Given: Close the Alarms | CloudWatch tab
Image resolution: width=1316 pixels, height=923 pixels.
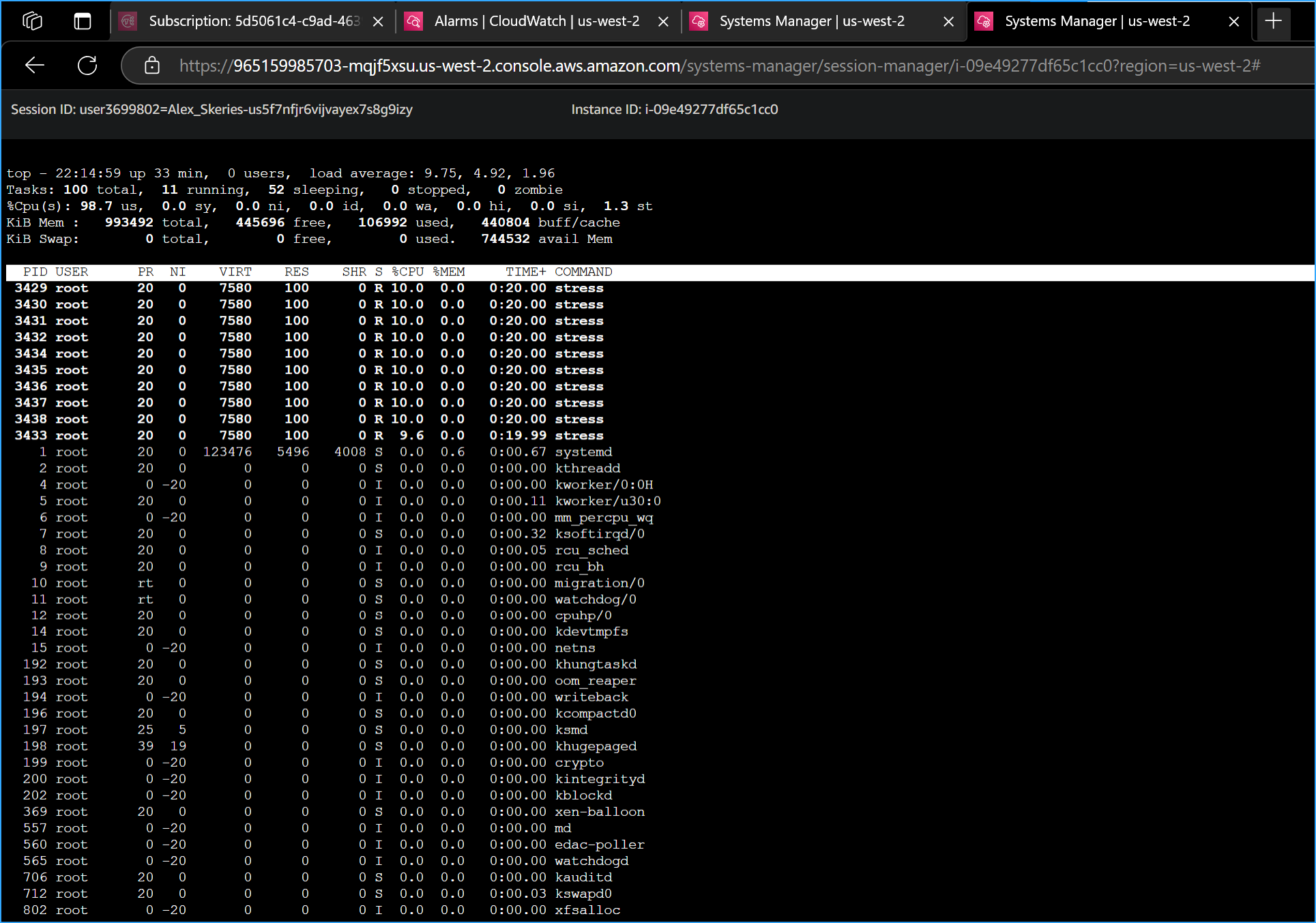Looking at the screenshot, I should pos(663,21).
